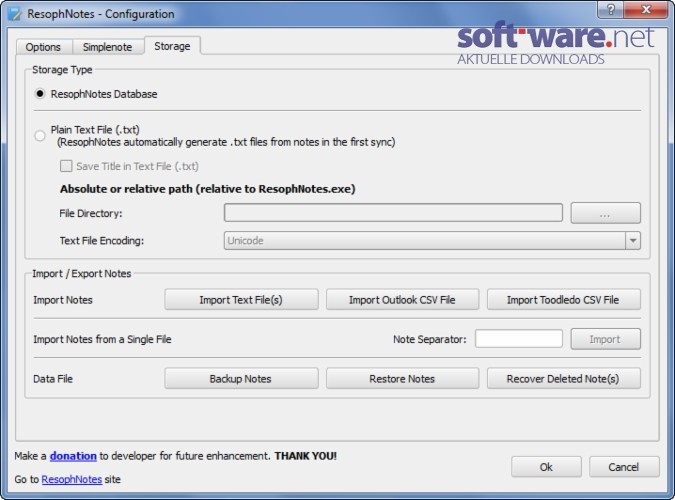Click the 'THANK YOU!' text
This screenshot has height=500, width=675.
coord(306,456)
